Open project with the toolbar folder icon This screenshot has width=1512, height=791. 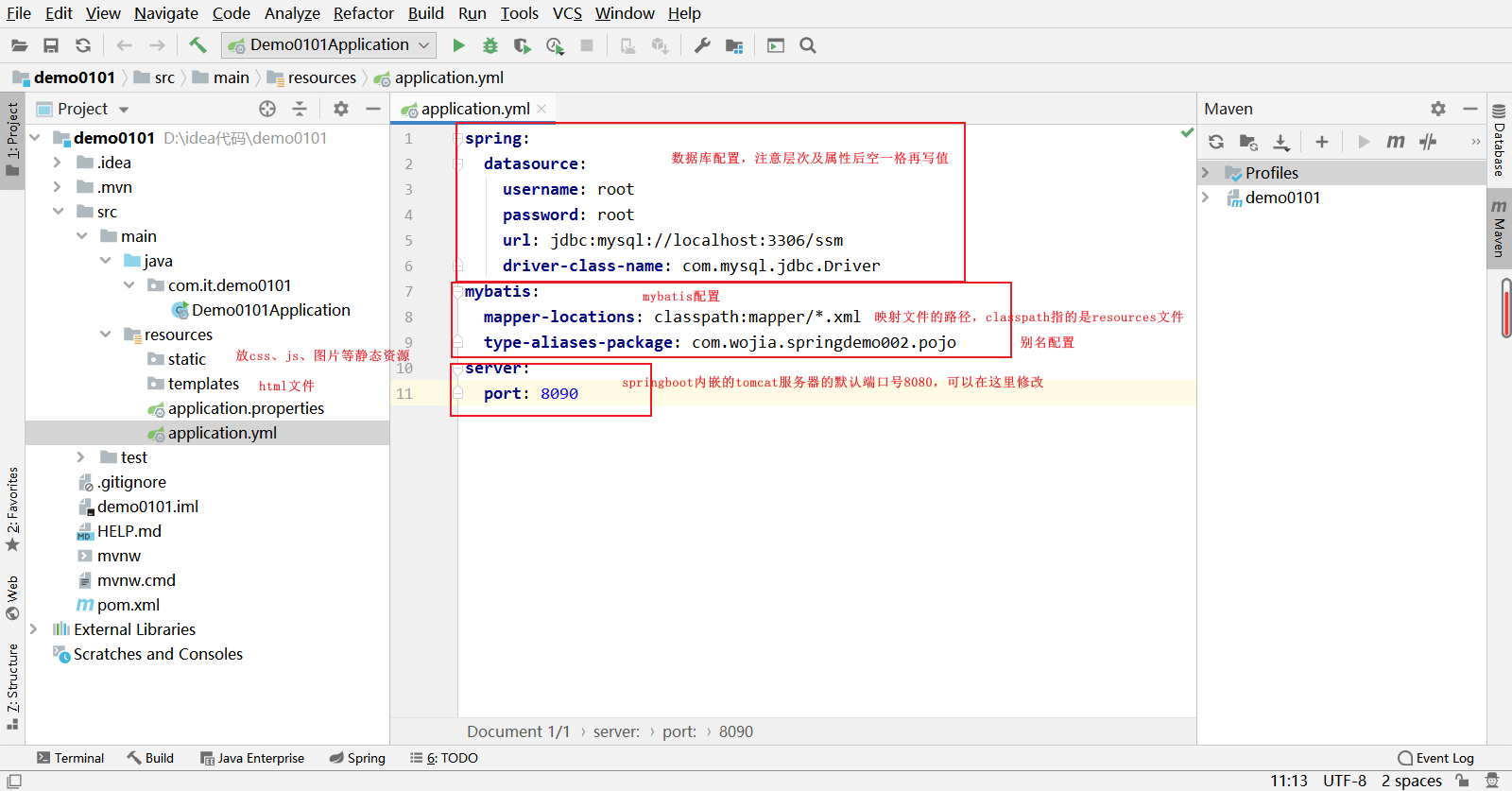click(x=19, y=45)
